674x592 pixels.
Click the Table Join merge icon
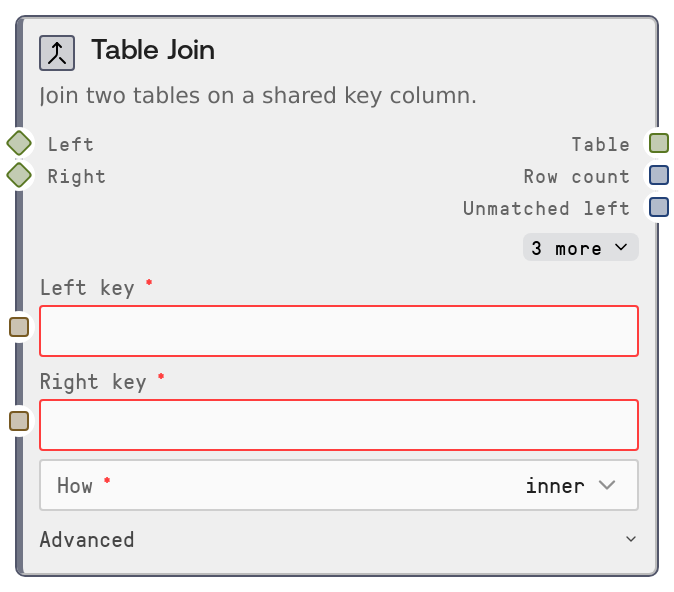[57, 52]
